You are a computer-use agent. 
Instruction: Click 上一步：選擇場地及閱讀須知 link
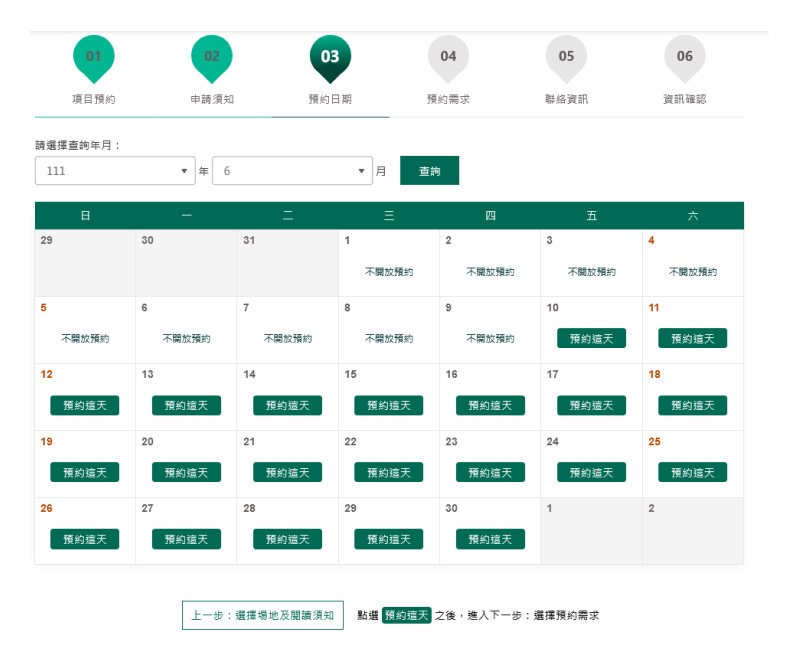pyautogui.click(x=263, y=615)
